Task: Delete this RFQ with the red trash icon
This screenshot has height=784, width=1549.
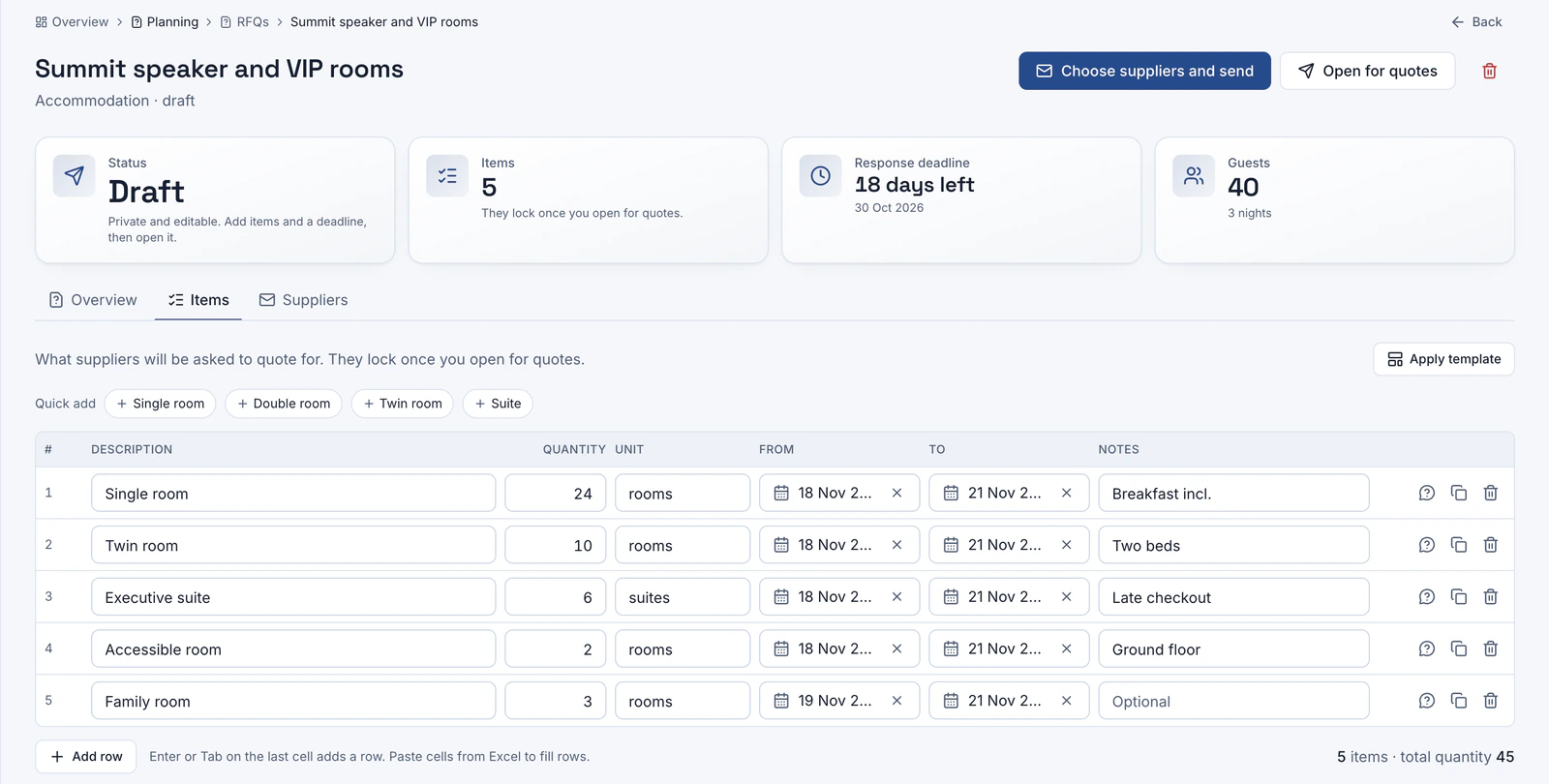Action: pos(1490,71)
